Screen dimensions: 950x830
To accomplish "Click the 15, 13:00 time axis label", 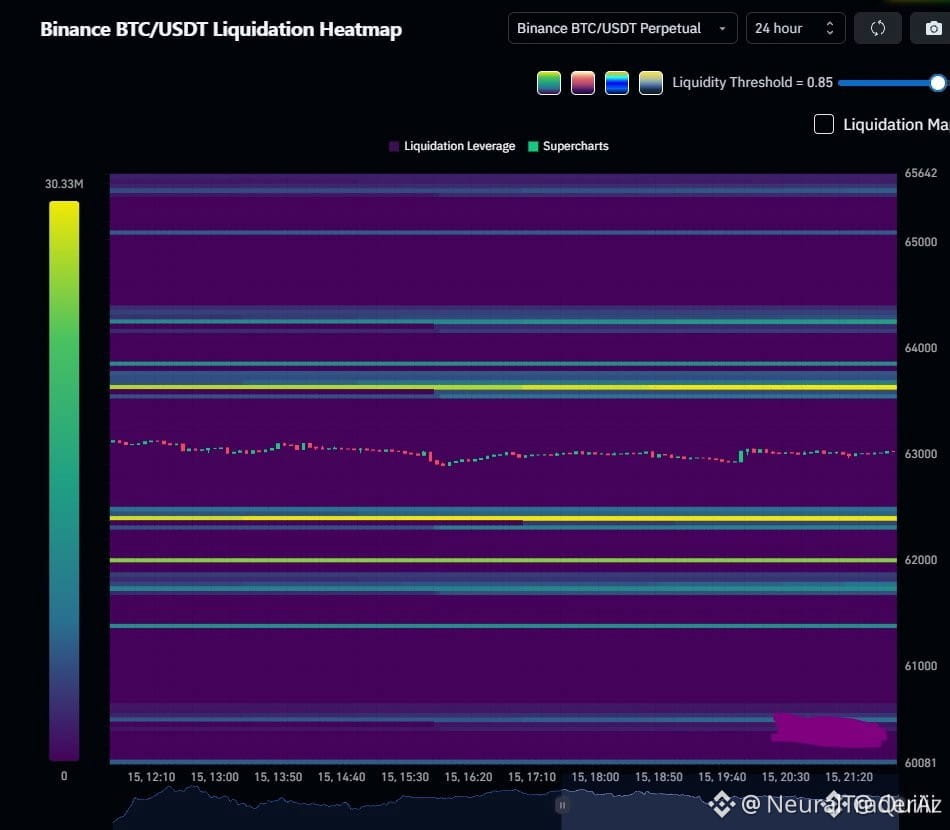I will click(214, 777).
